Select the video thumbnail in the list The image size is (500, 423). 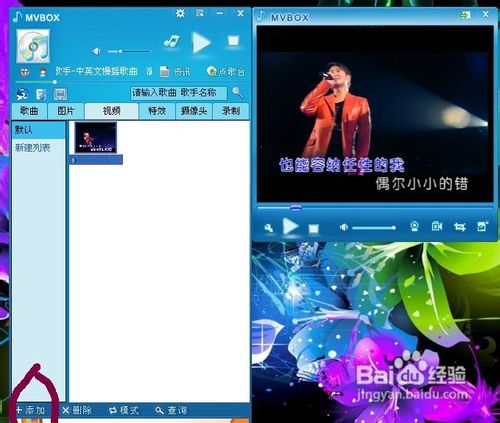(96, 137)
